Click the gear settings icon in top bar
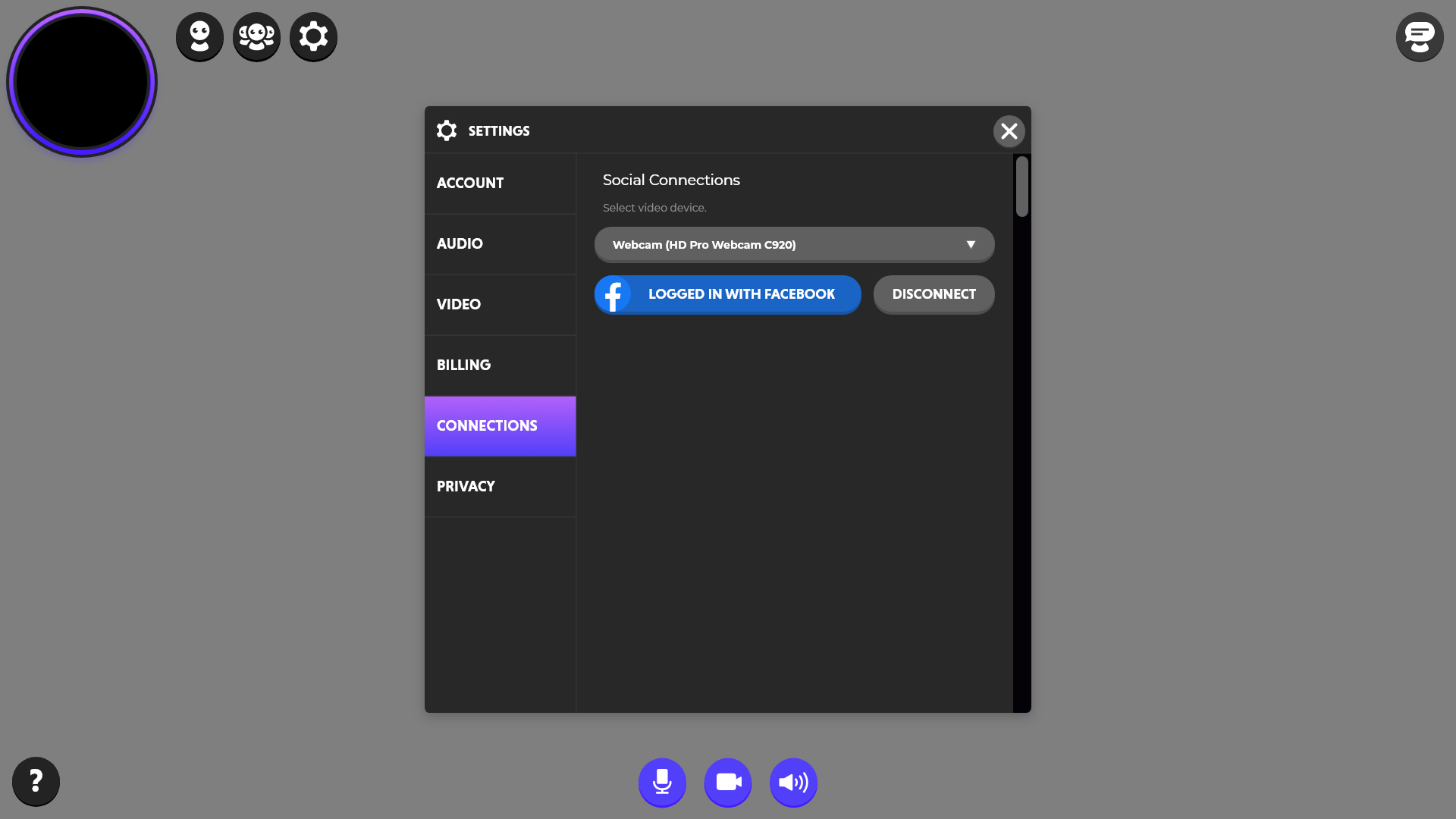This screenshot has height=819, width=1456. [x=313, y=36]
